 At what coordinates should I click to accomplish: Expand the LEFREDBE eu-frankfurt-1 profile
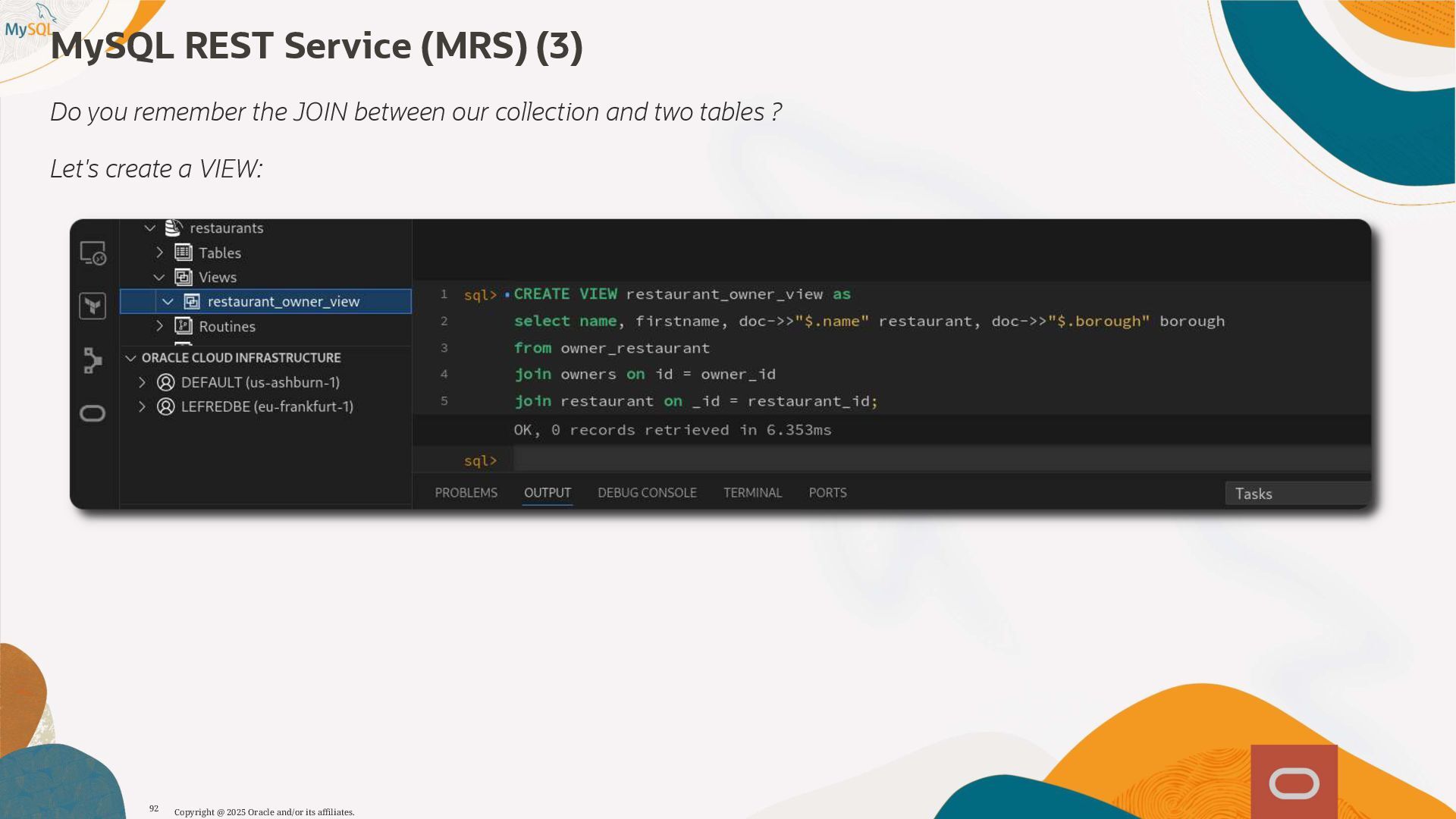click(142, 406)
